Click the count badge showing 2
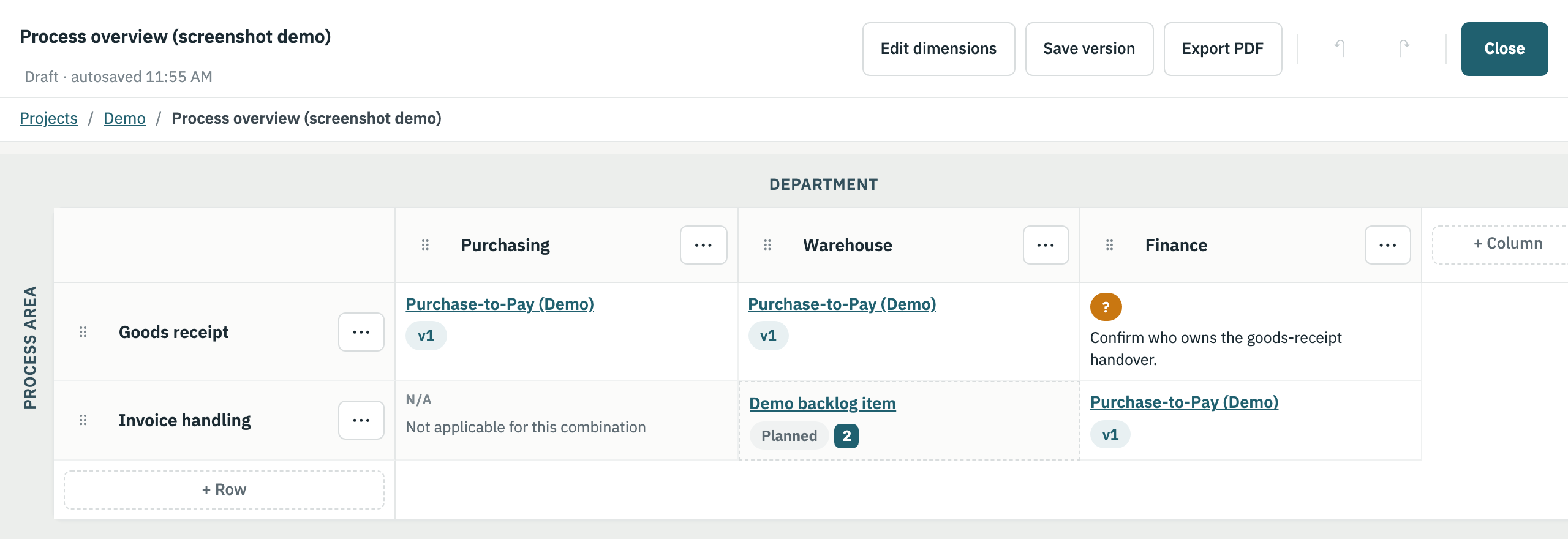Image resolution: width=1568 pixels, height=539 pixels. coord(846,435)
